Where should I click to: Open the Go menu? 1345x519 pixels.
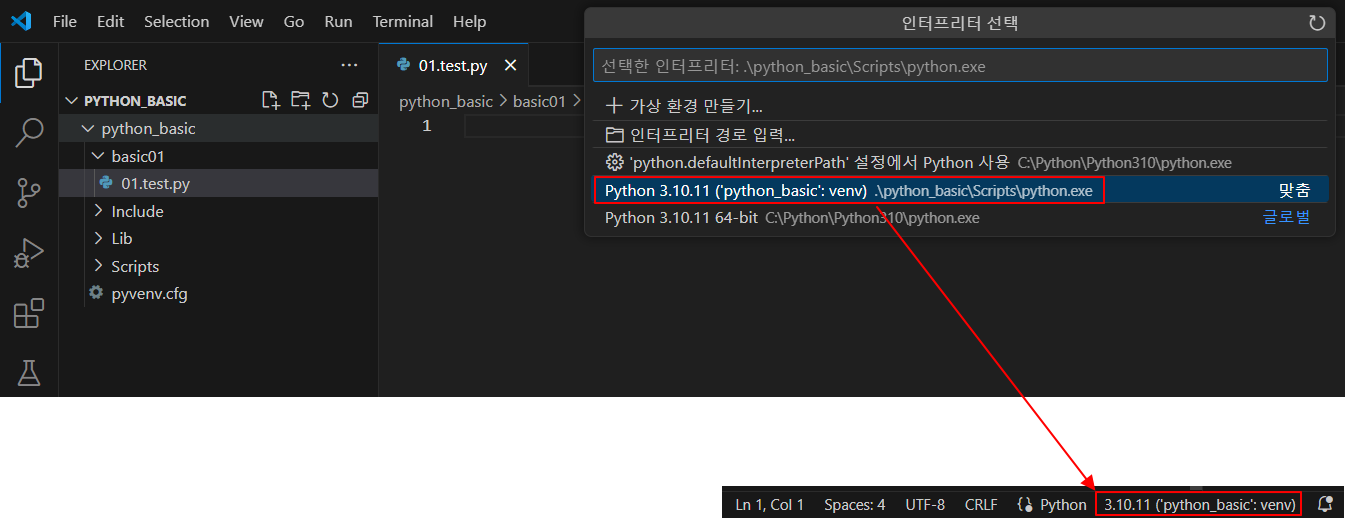[x=294, y=21]
